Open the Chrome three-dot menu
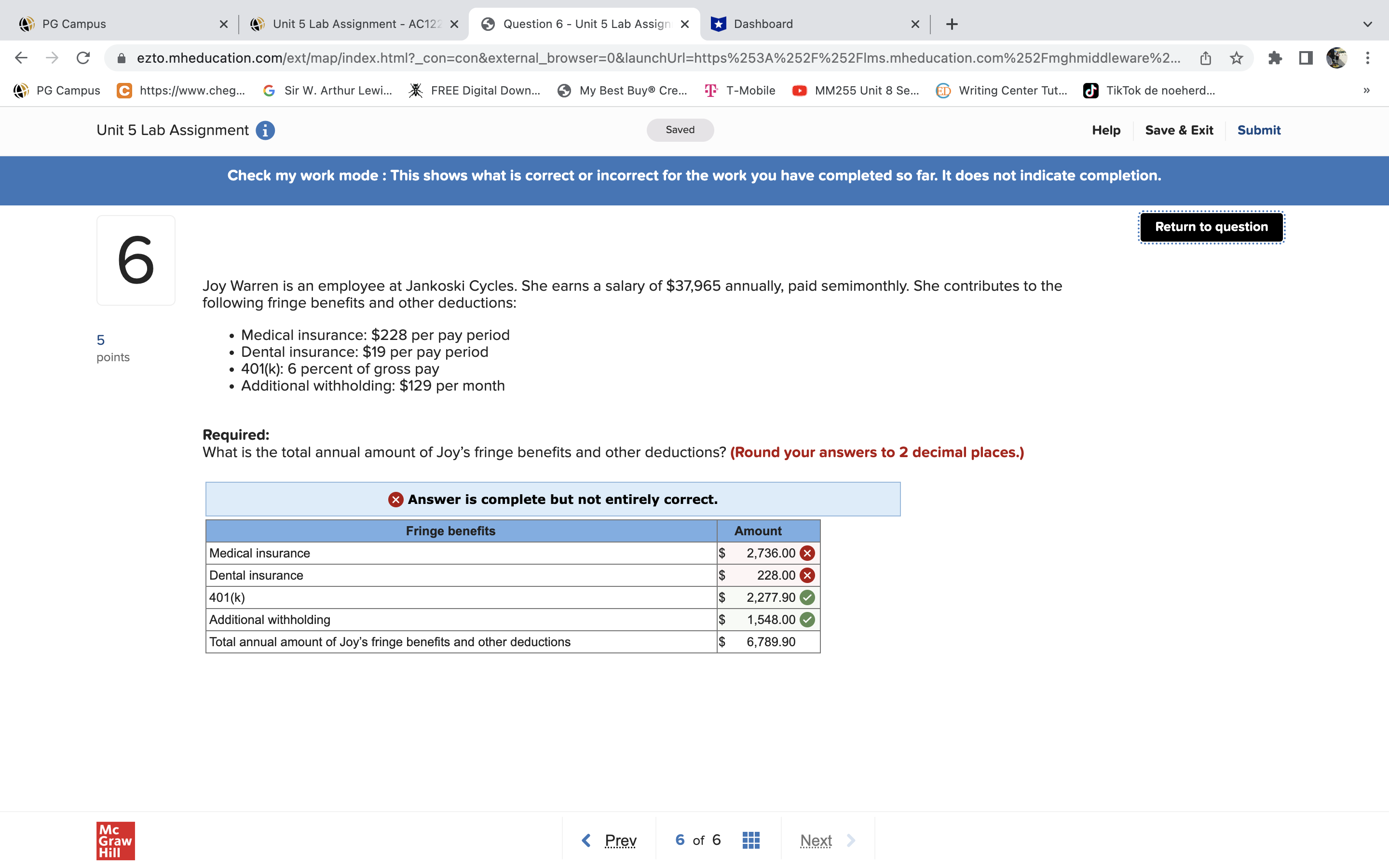 tap(1367, 58)
